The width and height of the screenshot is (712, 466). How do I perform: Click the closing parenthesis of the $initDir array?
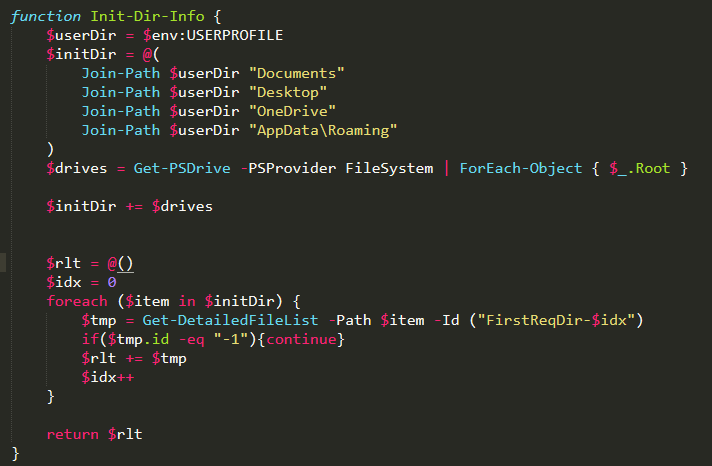pos(50,149)
